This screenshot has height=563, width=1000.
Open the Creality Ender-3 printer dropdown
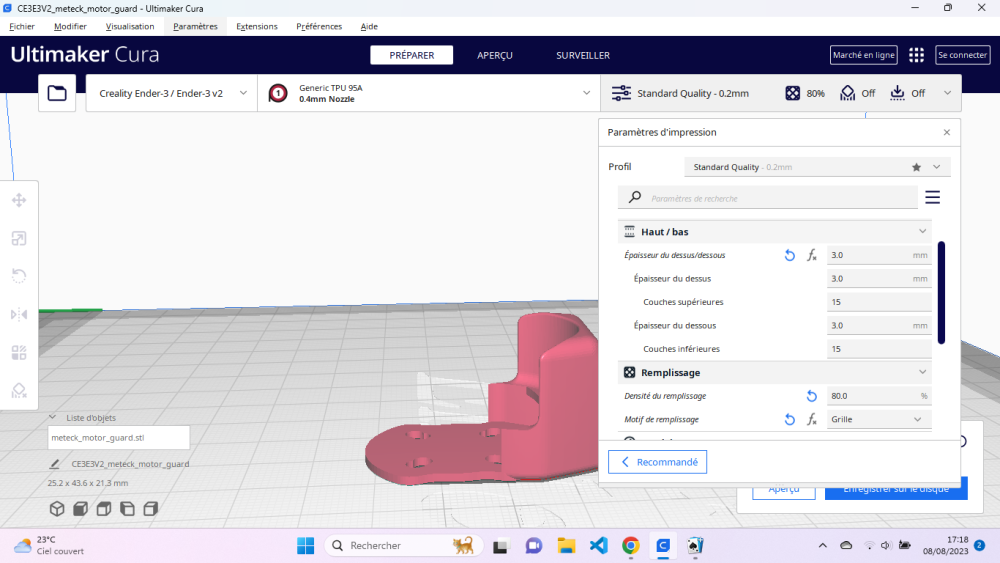coord(172,93)
